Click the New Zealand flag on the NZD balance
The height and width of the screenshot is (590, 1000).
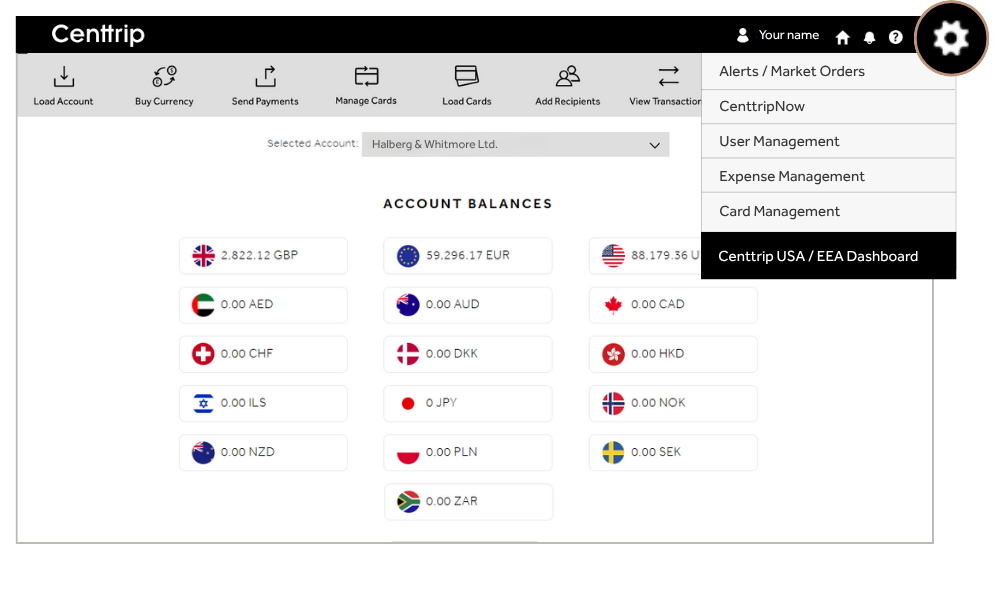pyautogui.click(x=203, y=452)
